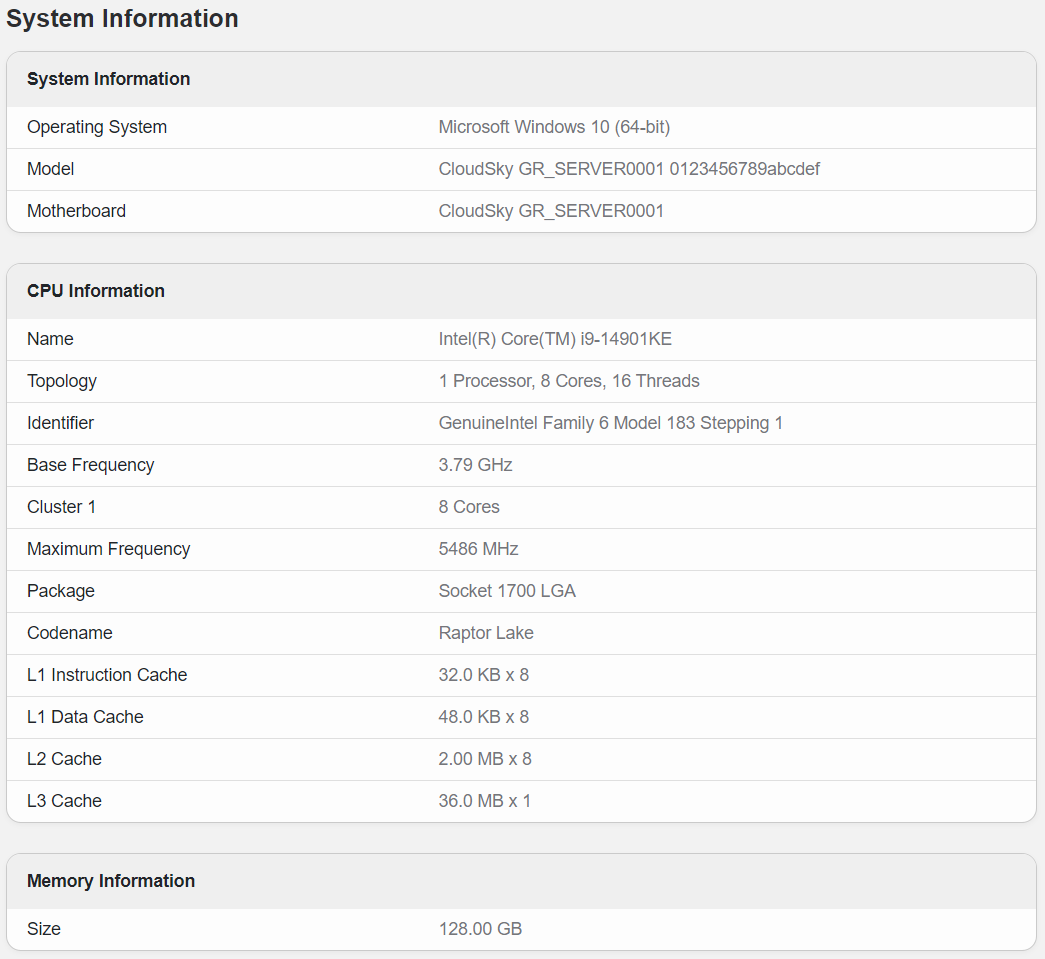Click the 36.0 MB x 1 L3 value
This screenshot has width=1045, height=959.
coord(485,801)
